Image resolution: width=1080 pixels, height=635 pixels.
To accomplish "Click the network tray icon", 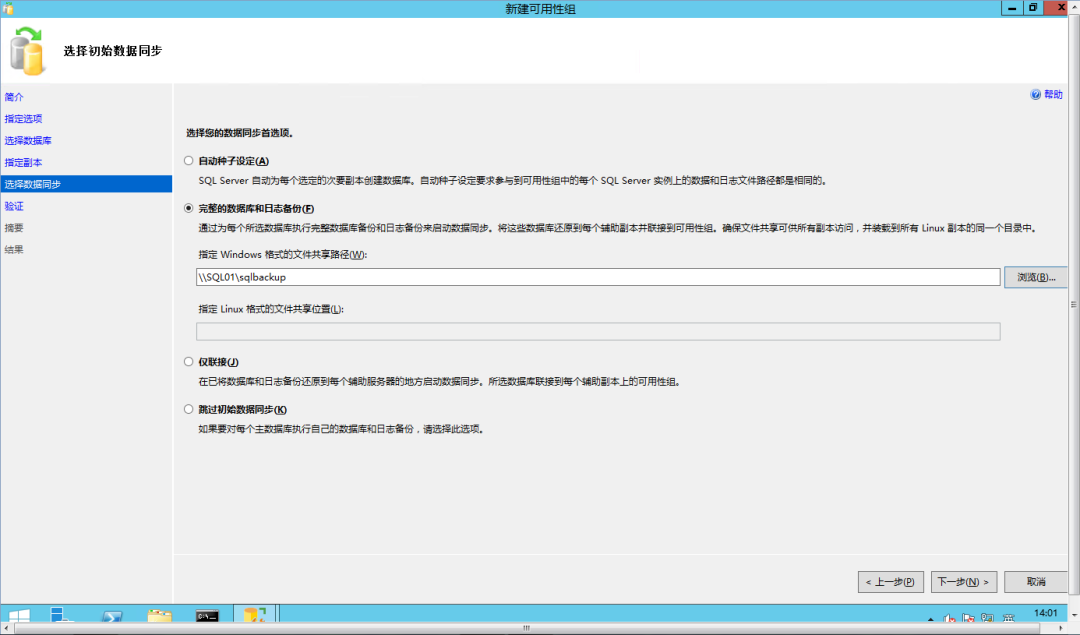I will tap(988, 618).
